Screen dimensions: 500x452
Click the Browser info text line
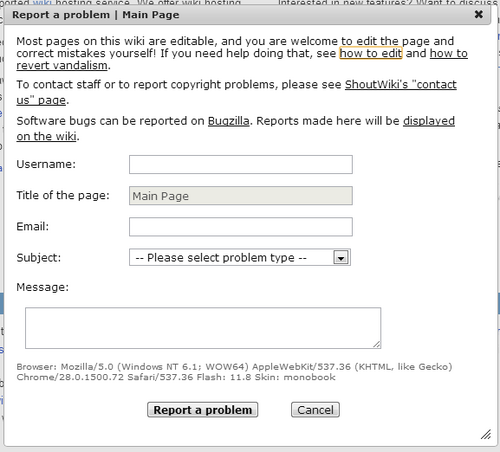coord(234,372)
